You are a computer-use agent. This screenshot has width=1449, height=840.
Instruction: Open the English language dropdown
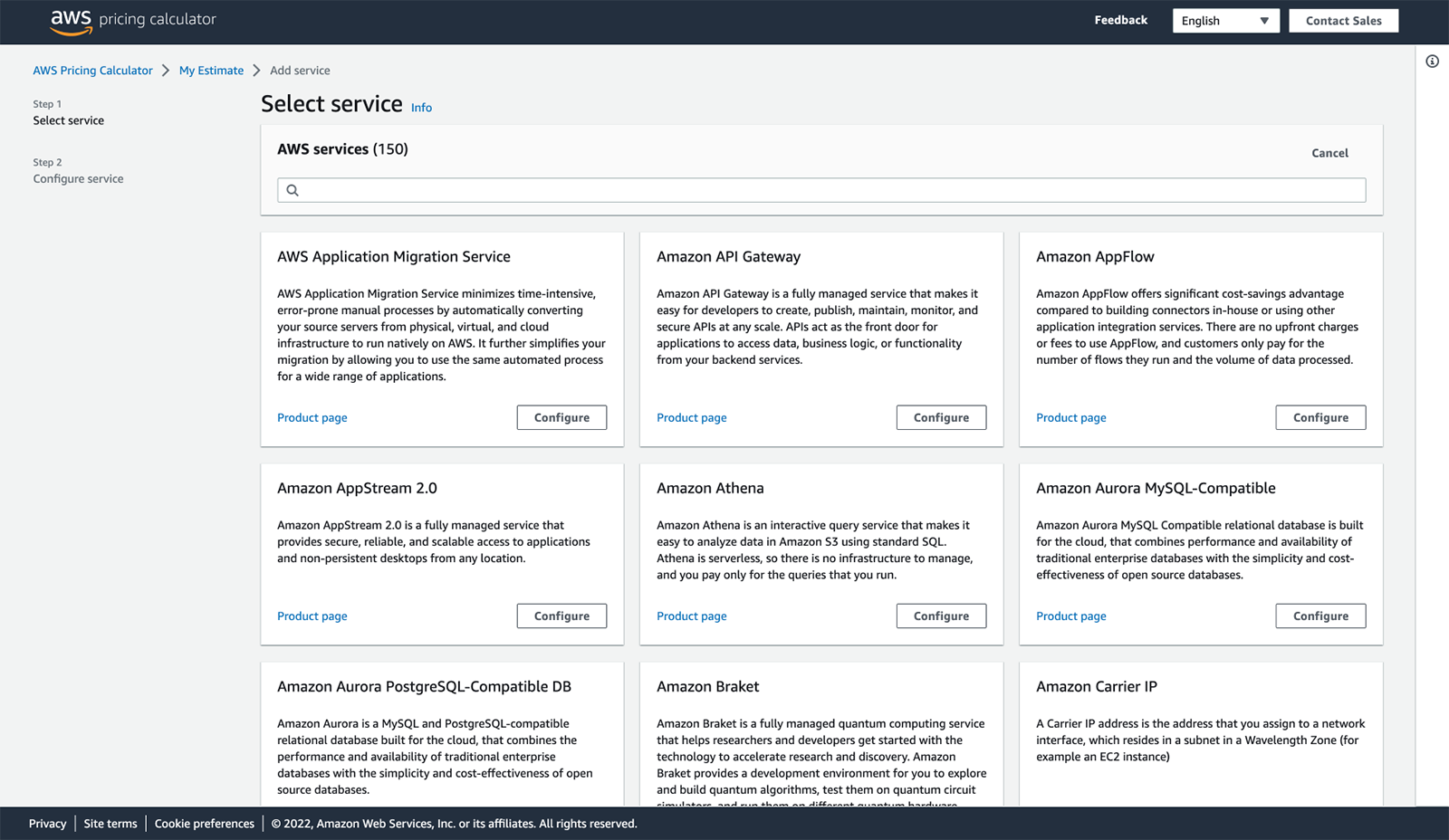coord(1225,21)
